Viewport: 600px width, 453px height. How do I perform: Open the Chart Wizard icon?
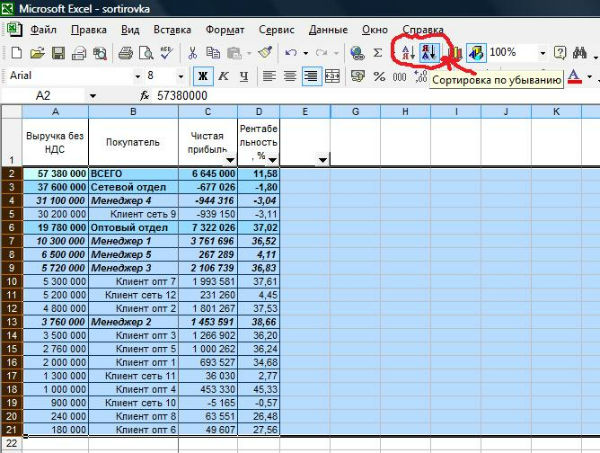(453, 52)
